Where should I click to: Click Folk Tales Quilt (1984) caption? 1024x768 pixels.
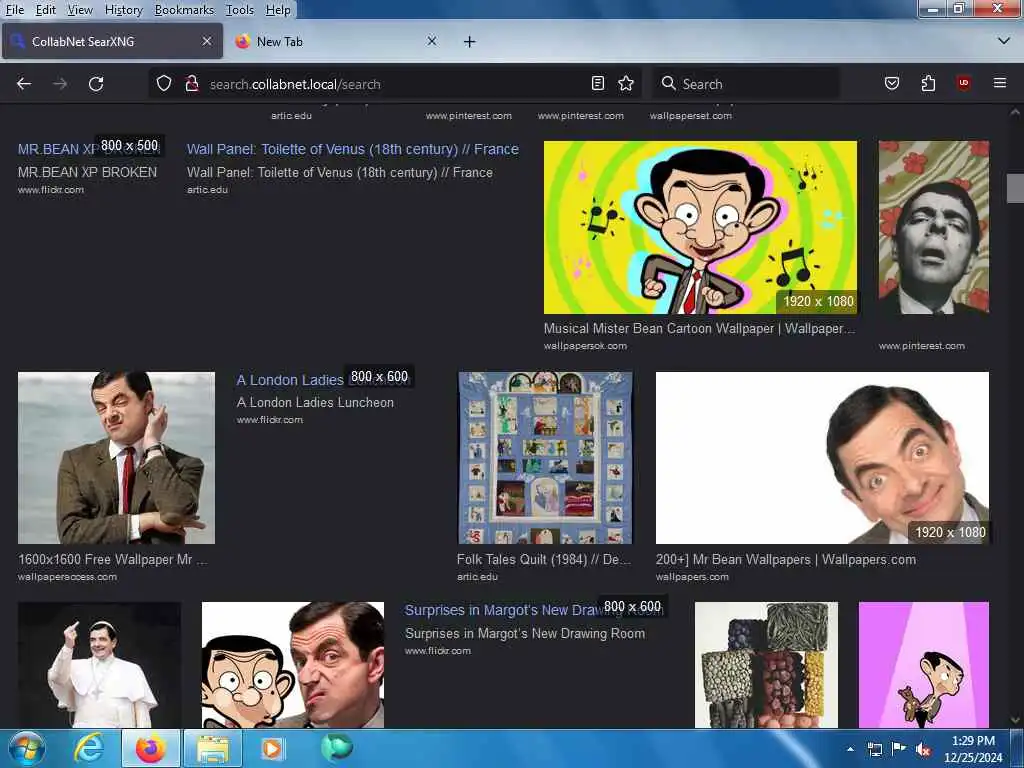pyautogui.click(x=544, y=560)
